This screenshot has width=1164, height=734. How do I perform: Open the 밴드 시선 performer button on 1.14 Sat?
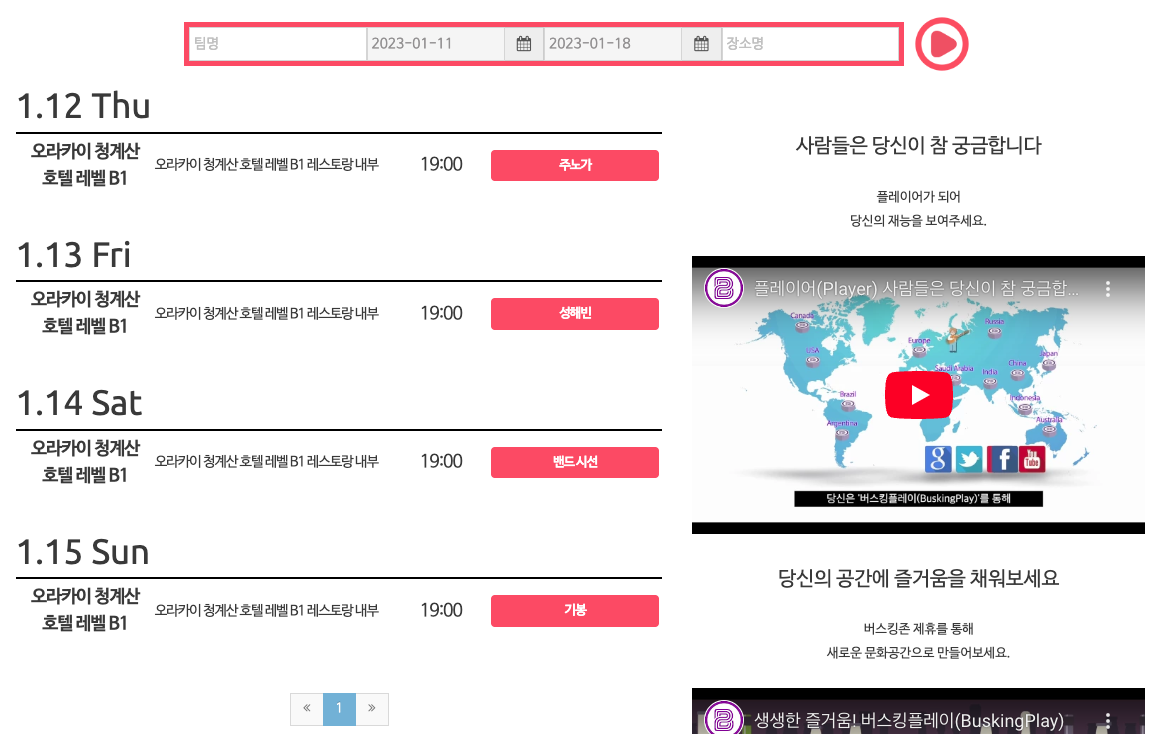pos(575,462)
